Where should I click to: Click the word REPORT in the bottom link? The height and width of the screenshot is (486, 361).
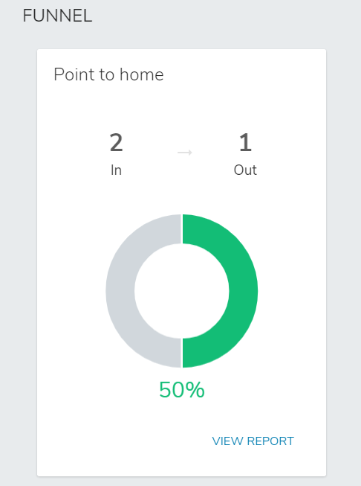[x=270, y=441]
